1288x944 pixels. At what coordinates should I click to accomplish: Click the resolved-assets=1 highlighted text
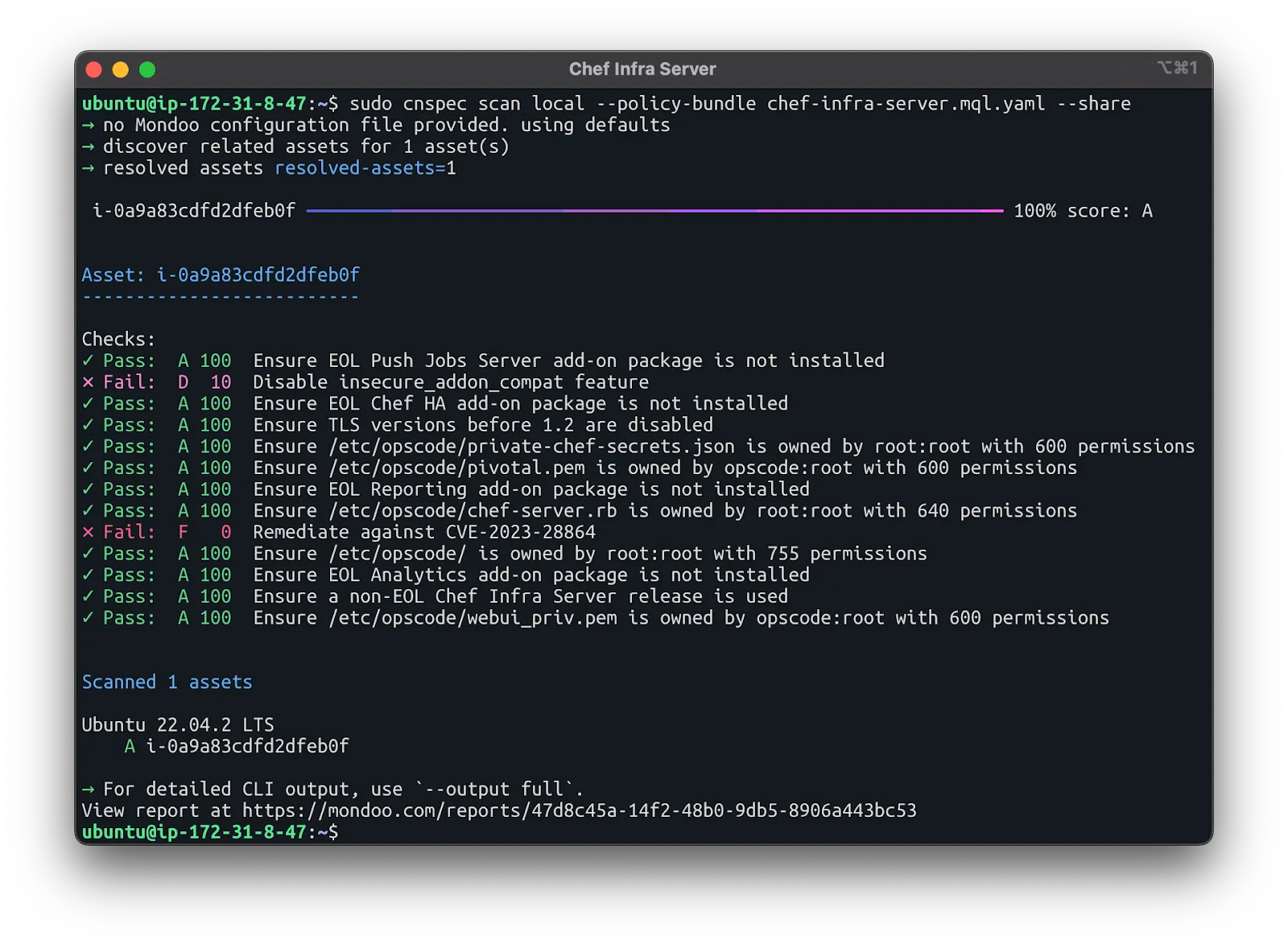click(365, 168)
